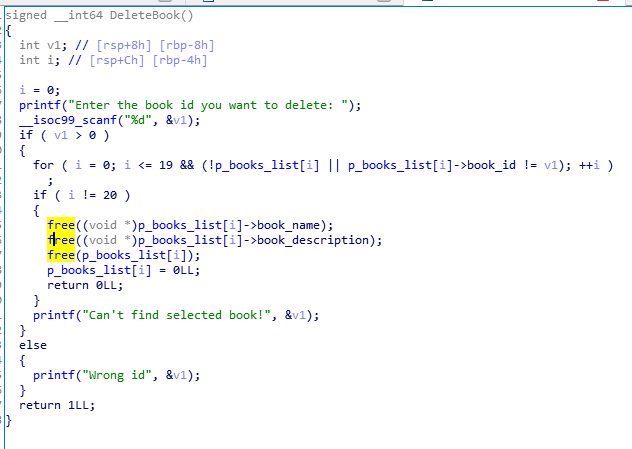Click the number 19 in the for loop
Screen dimensions: 632x449
pyautogui.click(x=166, y=165)
